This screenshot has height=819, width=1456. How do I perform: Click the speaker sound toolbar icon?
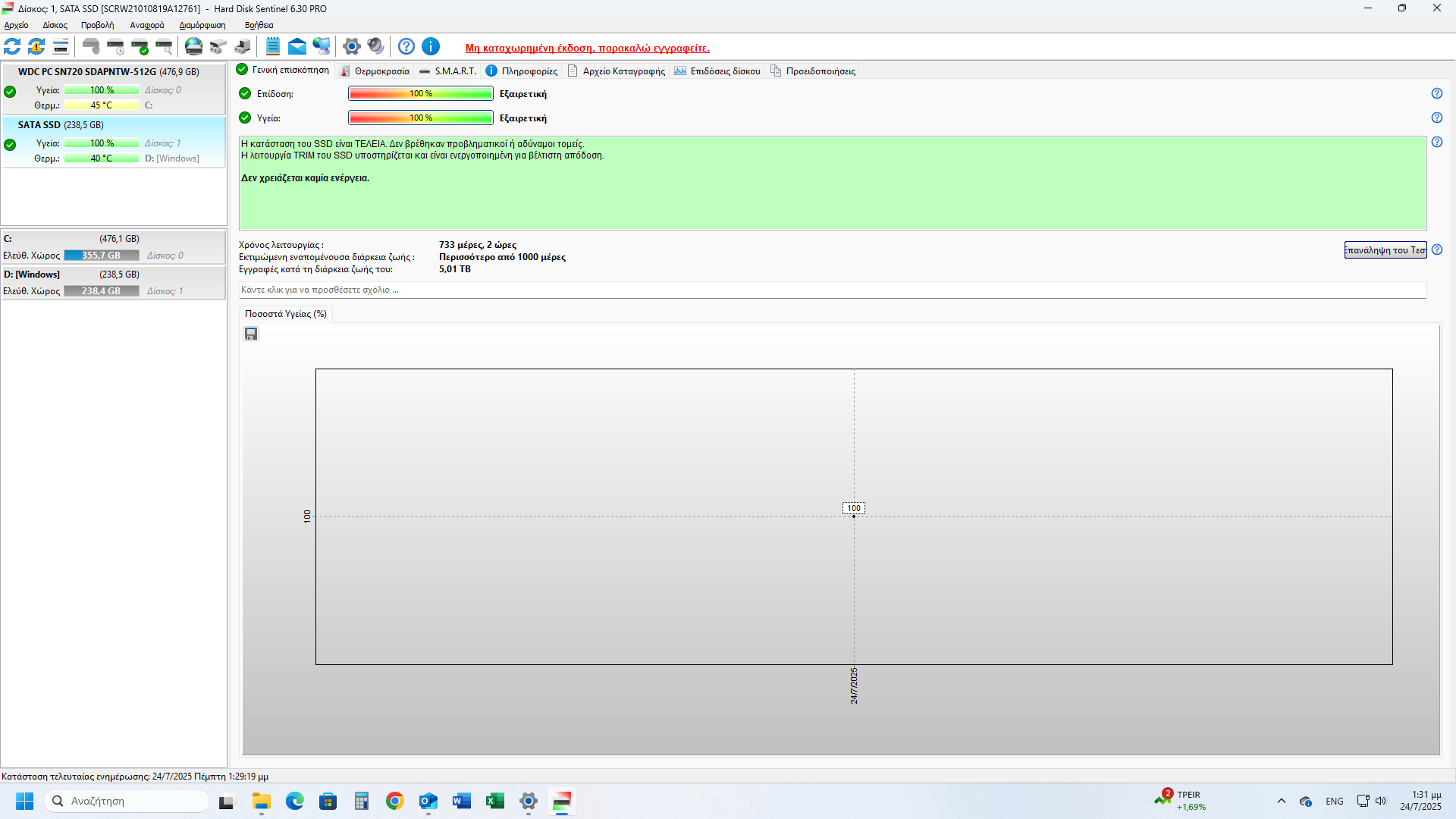375,47
